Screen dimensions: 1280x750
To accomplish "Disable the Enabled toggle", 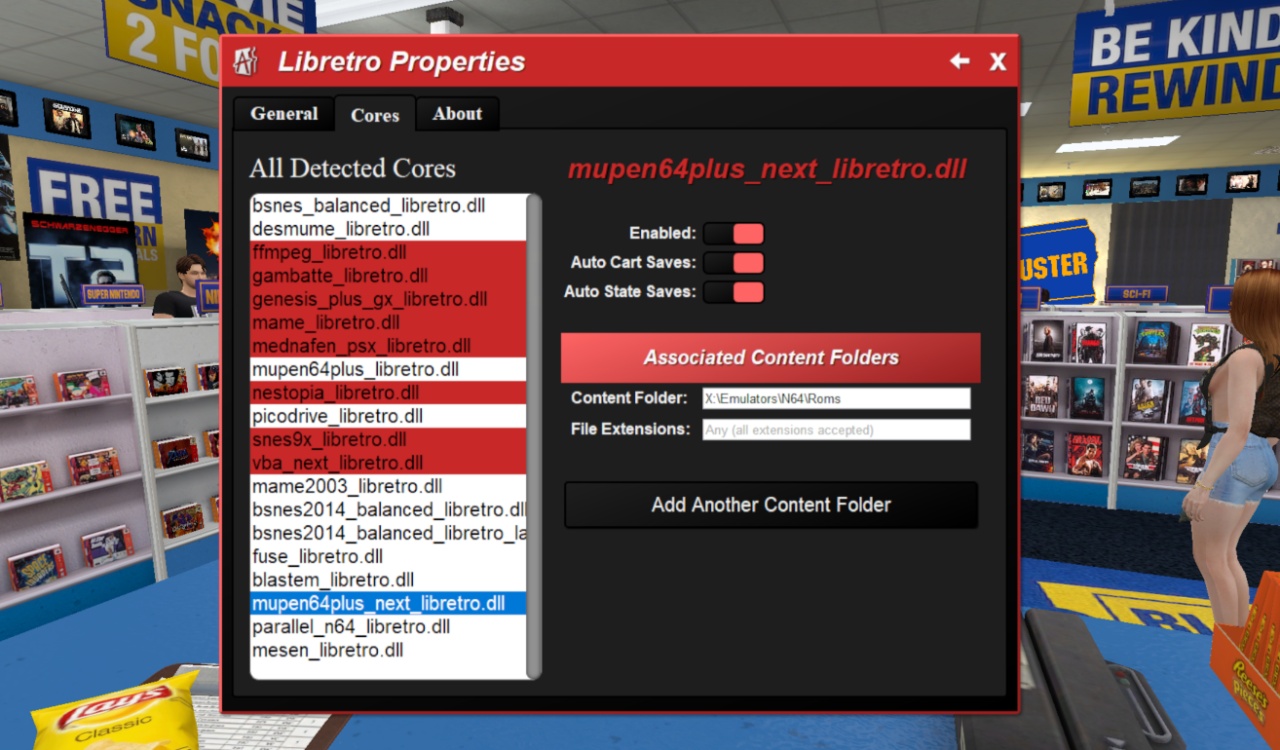I will pos(733,233).
